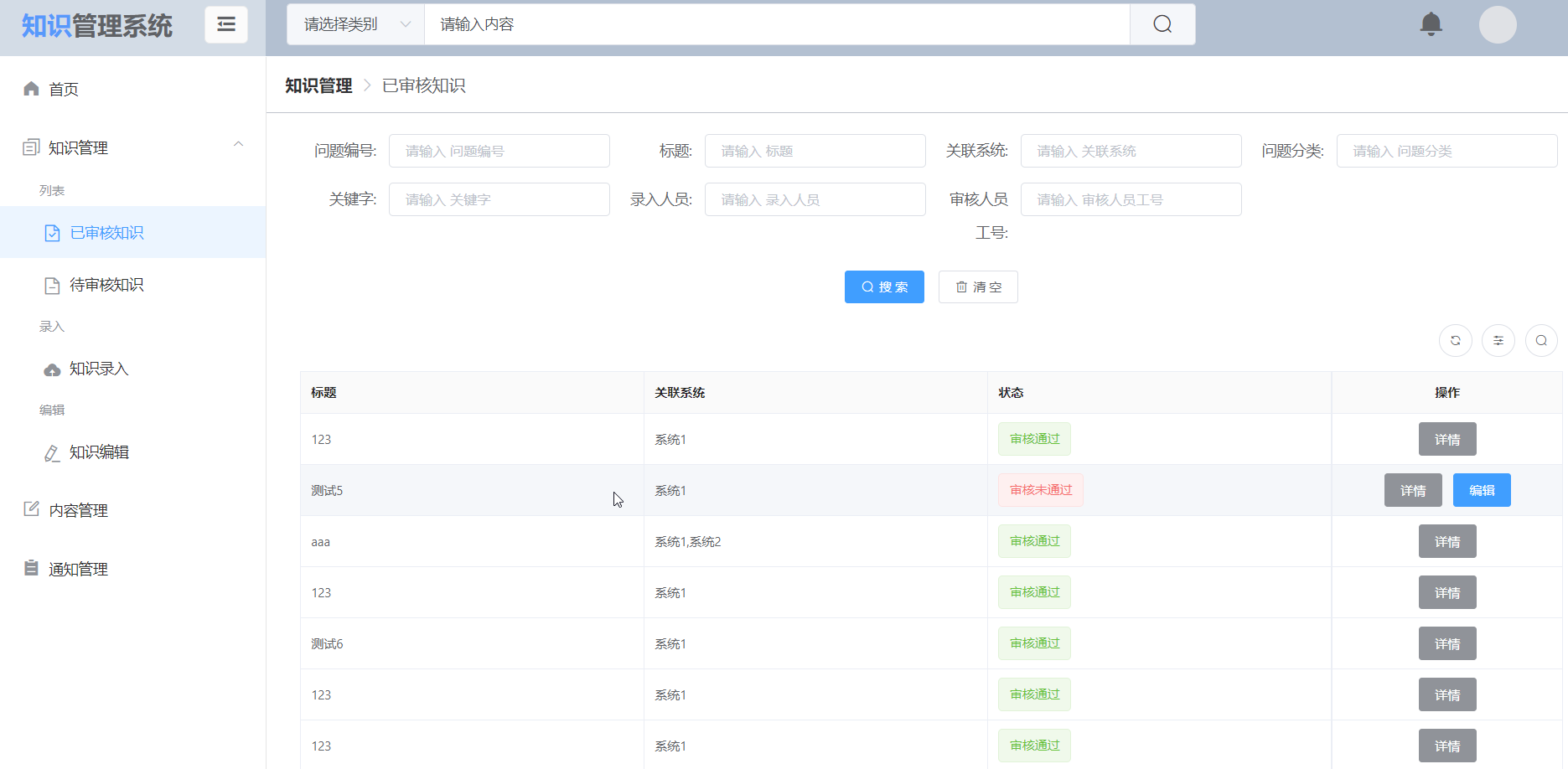
Task: Focus the top 请输入内容 search field
Action: 777,24
